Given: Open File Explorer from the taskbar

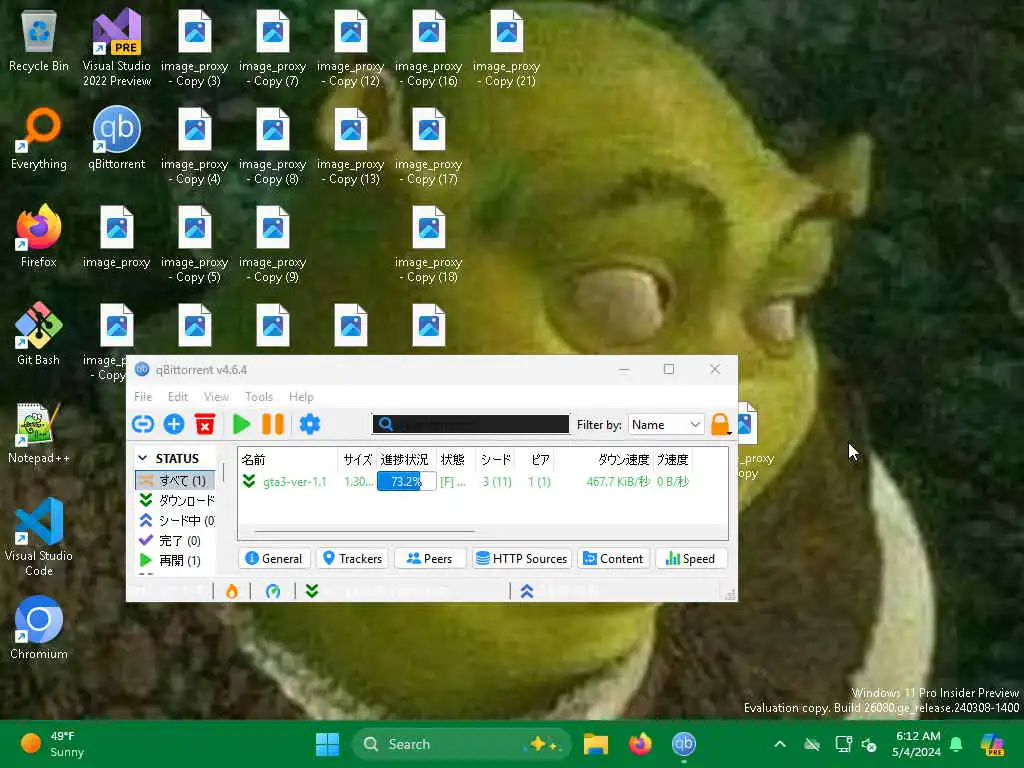Looking at the screenshot, I should (596, 744).
